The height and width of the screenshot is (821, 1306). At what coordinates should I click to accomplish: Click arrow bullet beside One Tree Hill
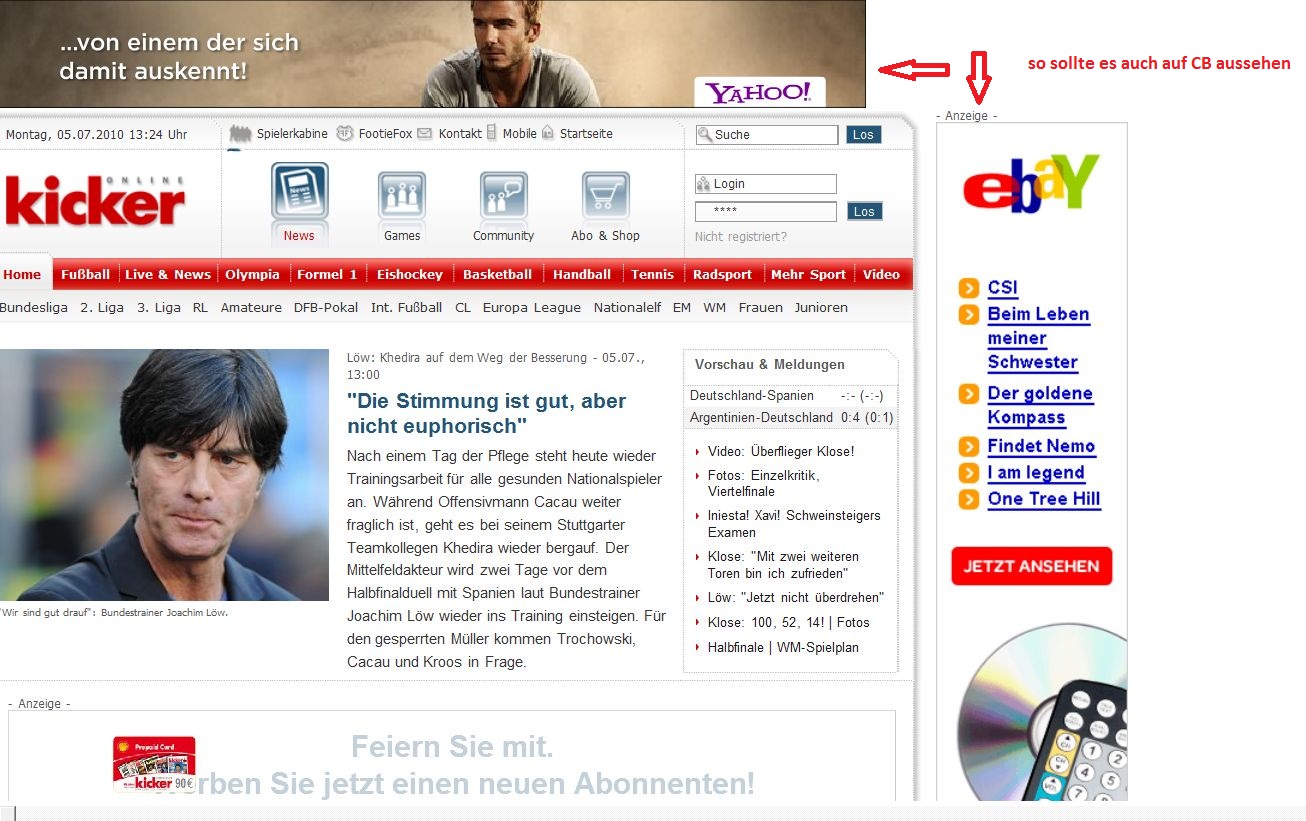tap(969, 499)
